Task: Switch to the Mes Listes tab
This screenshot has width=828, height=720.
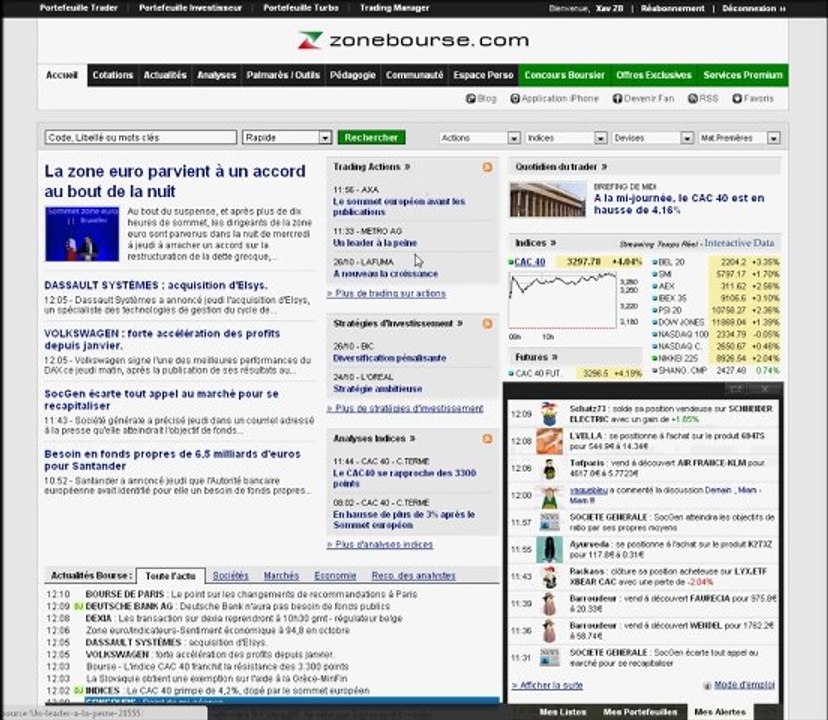Action: pos(563,712)
